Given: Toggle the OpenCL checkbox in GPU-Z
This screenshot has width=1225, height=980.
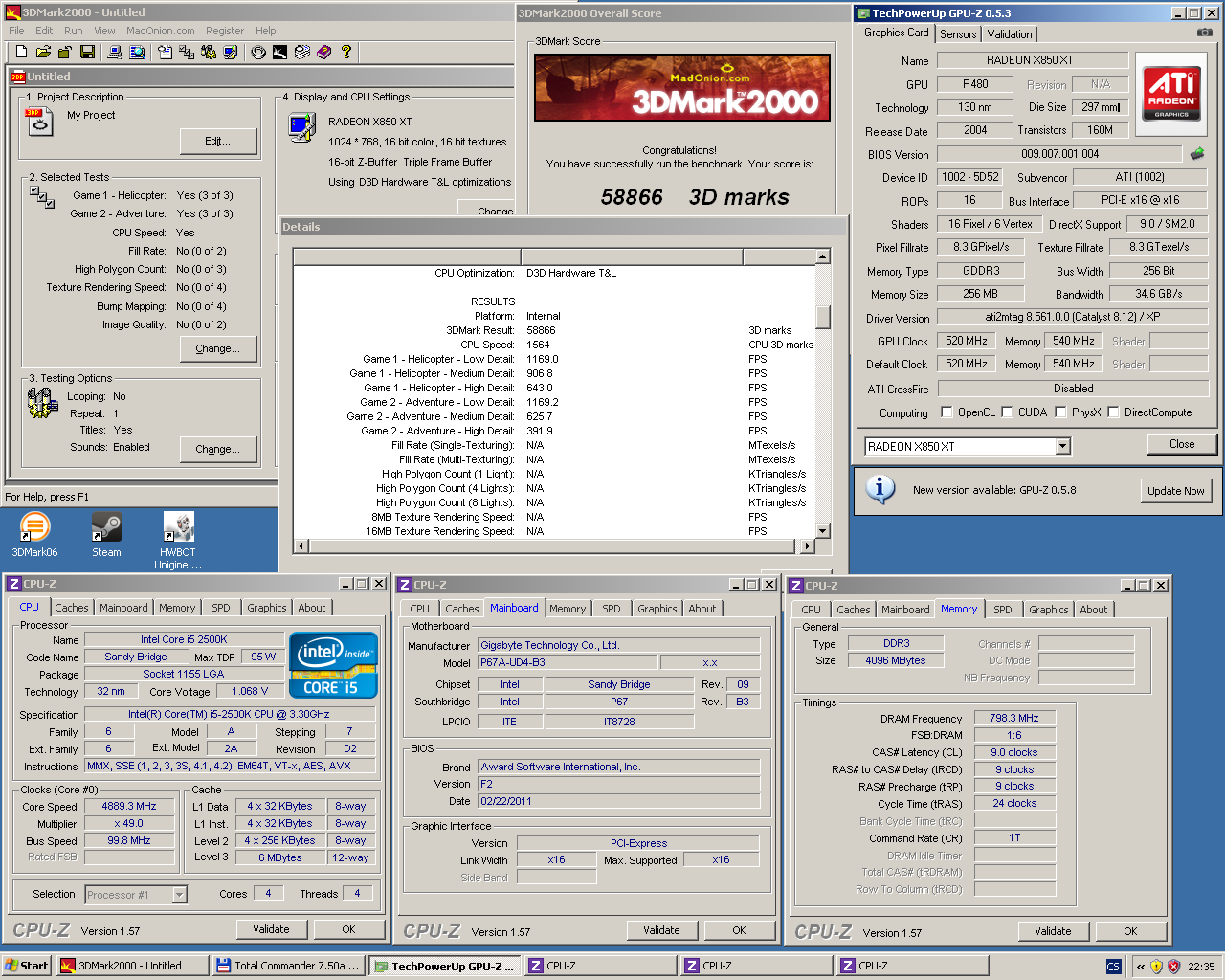Looking at the screenshot, I should [947, 412].
